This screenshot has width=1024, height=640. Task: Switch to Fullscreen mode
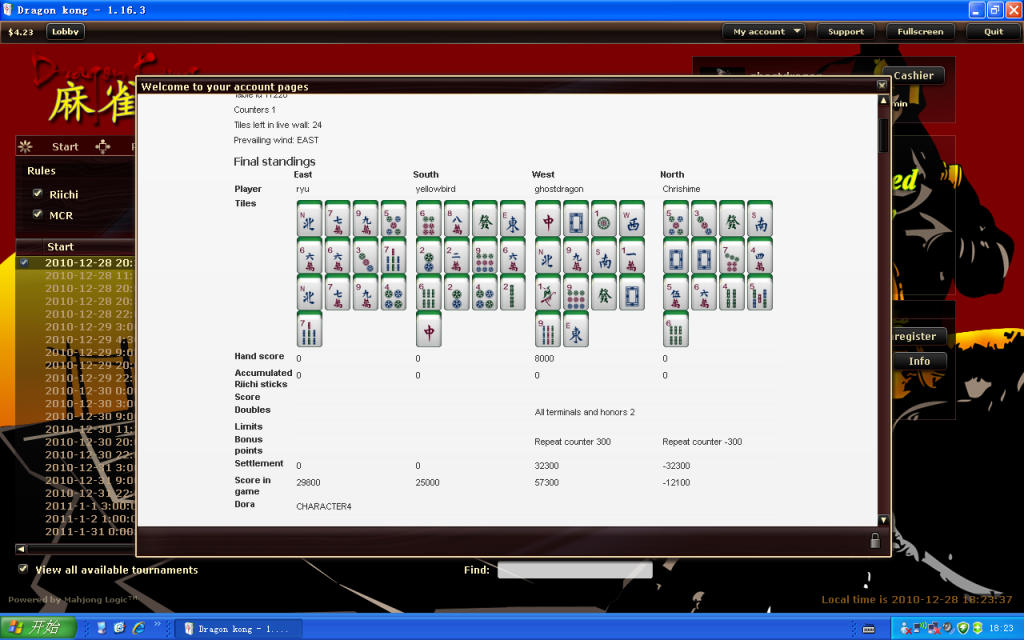point(920,31)
